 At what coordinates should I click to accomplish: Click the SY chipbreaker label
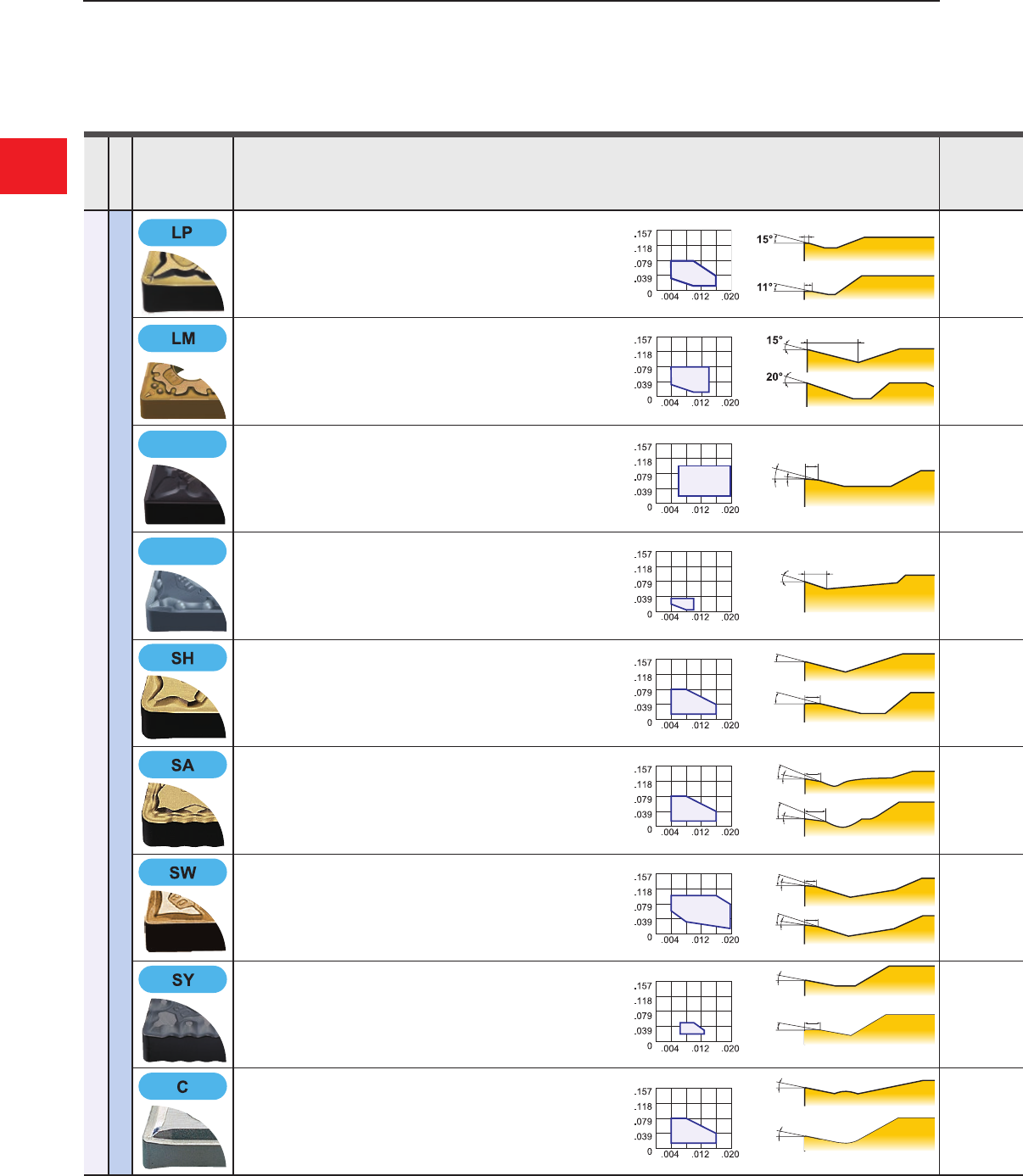182,979
